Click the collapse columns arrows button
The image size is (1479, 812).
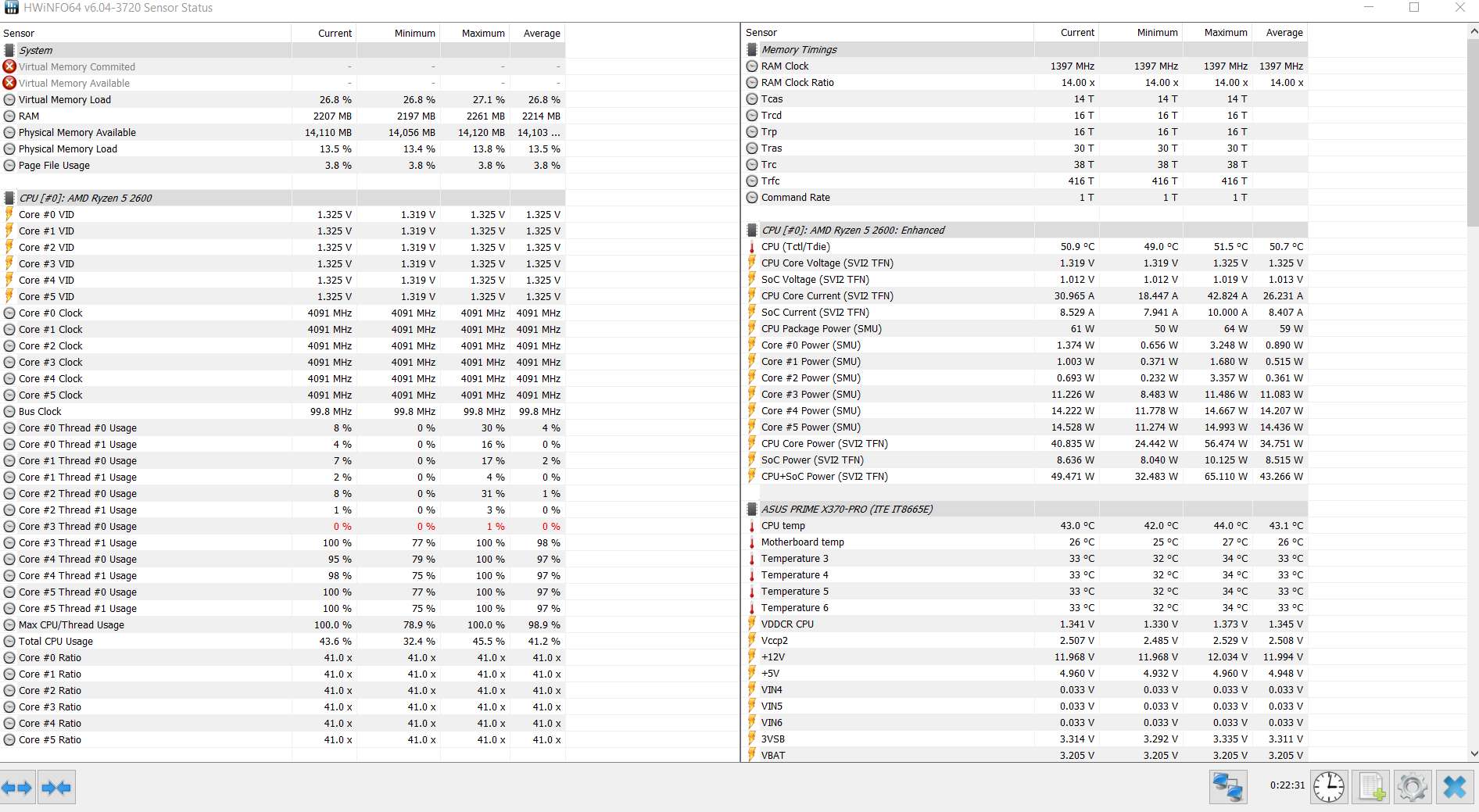56,788
